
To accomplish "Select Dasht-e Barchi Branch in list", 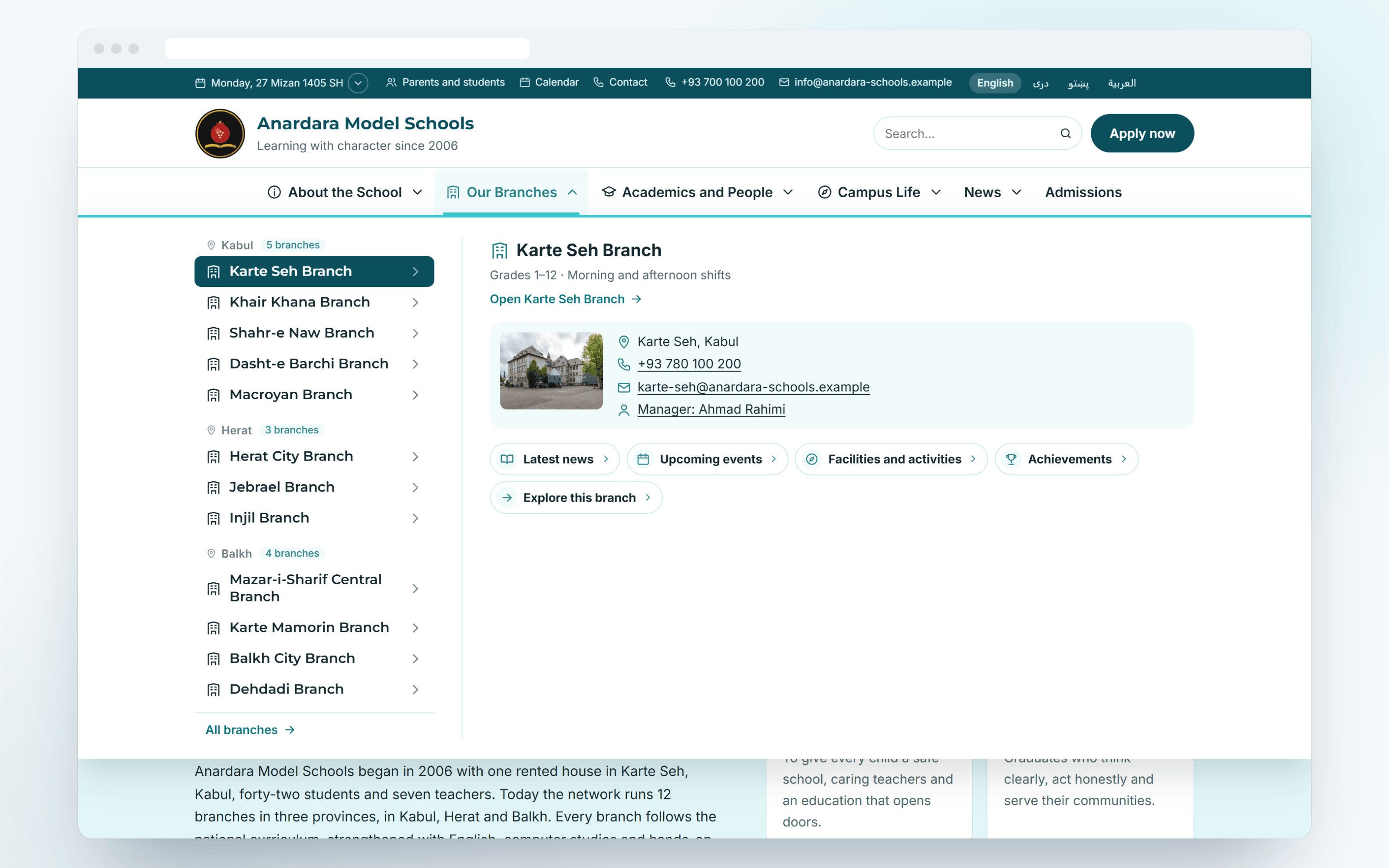I will click(x=314, y=364).
